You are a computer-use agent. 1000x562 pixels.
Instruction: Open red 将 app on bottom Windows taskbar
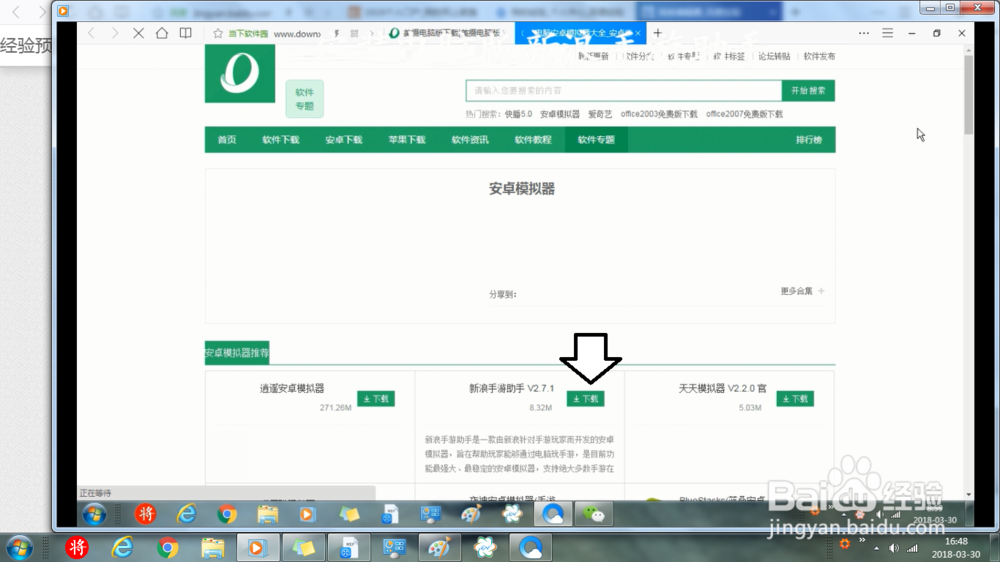click(77, 548)
